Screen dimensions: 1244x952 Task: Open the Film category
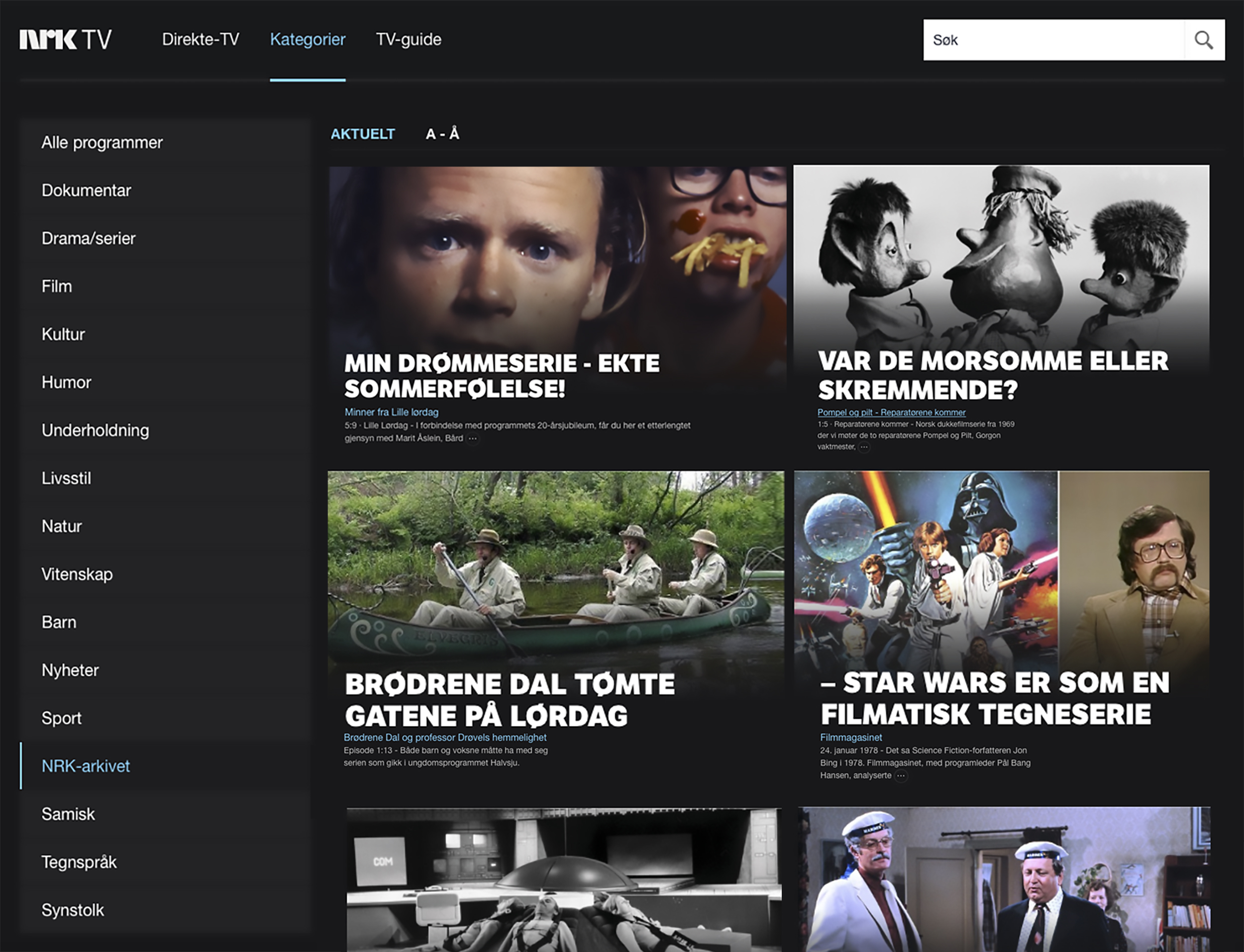(166, 286)
